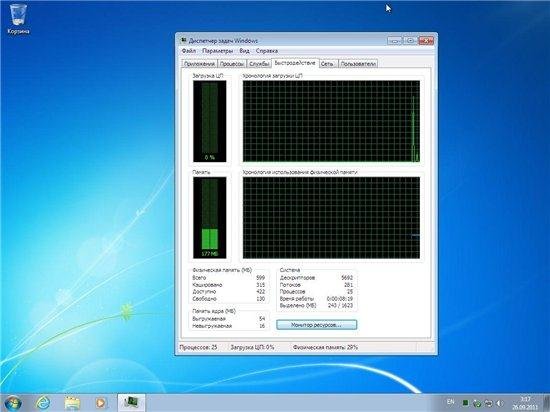550x412 pixels.
Task: Click the Доступно value 422
Action: tap(260, 292)
